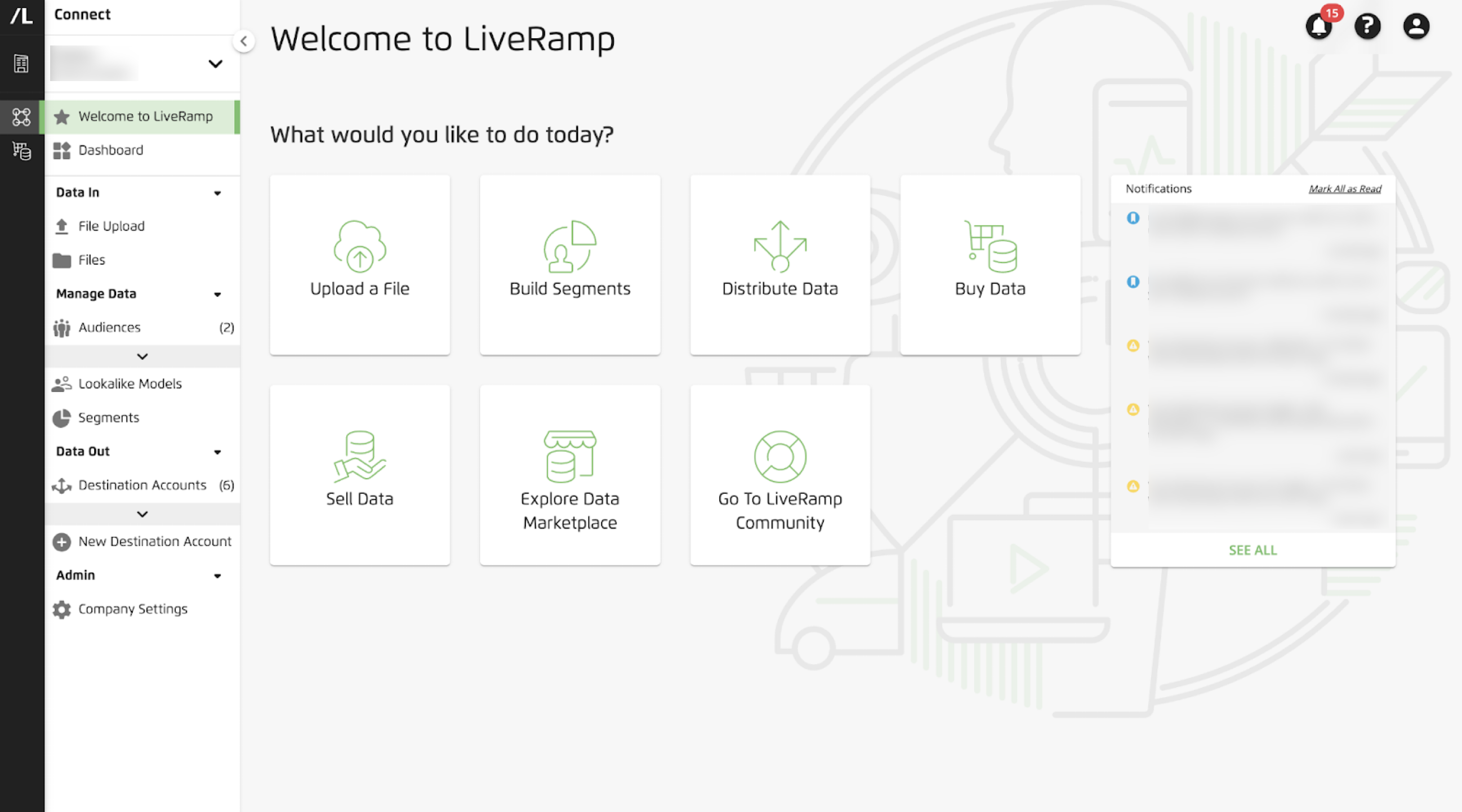Screen dimensions: 1462x812
Task: Click the File Upload arrow icon
Action: (x=61, y=226)
